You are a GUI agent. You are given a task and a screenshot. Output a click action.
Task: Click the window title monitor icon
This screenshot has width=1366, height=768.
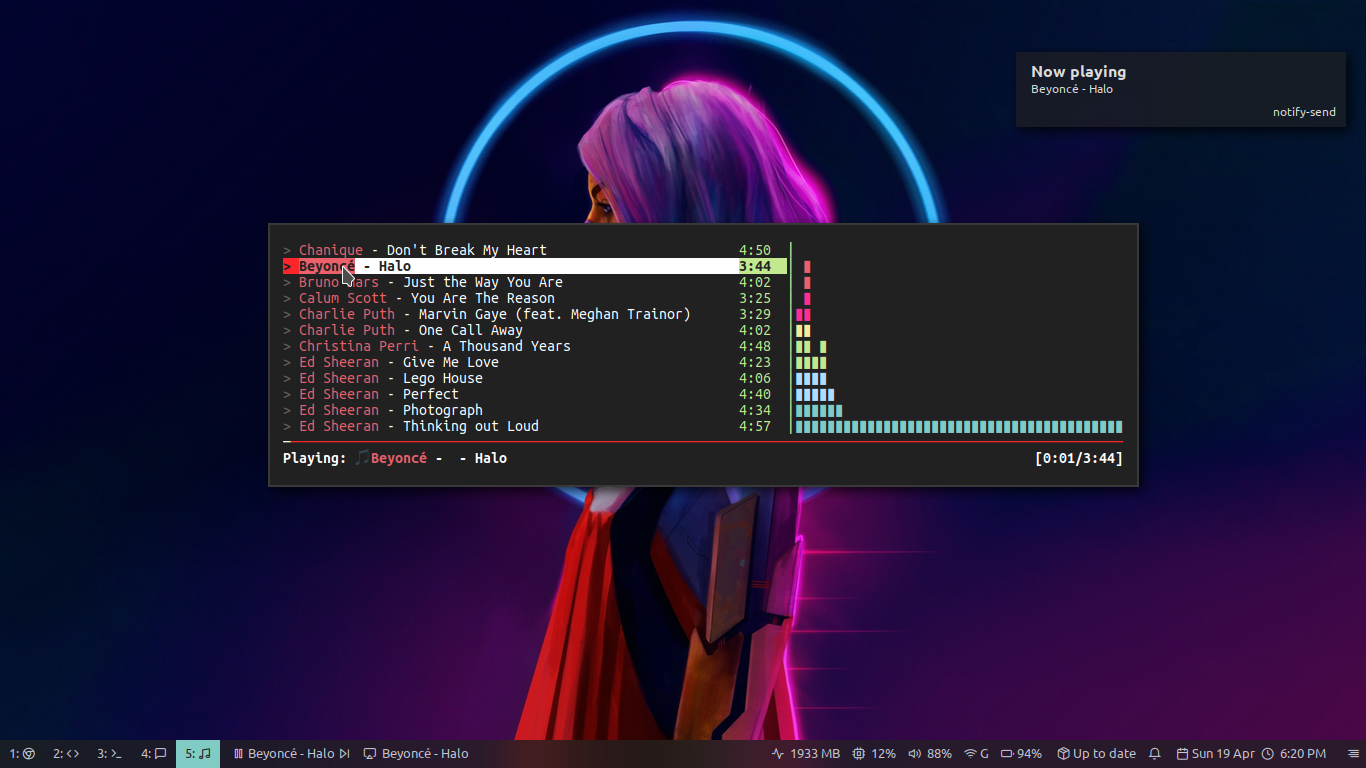click(x=369, y=754)
